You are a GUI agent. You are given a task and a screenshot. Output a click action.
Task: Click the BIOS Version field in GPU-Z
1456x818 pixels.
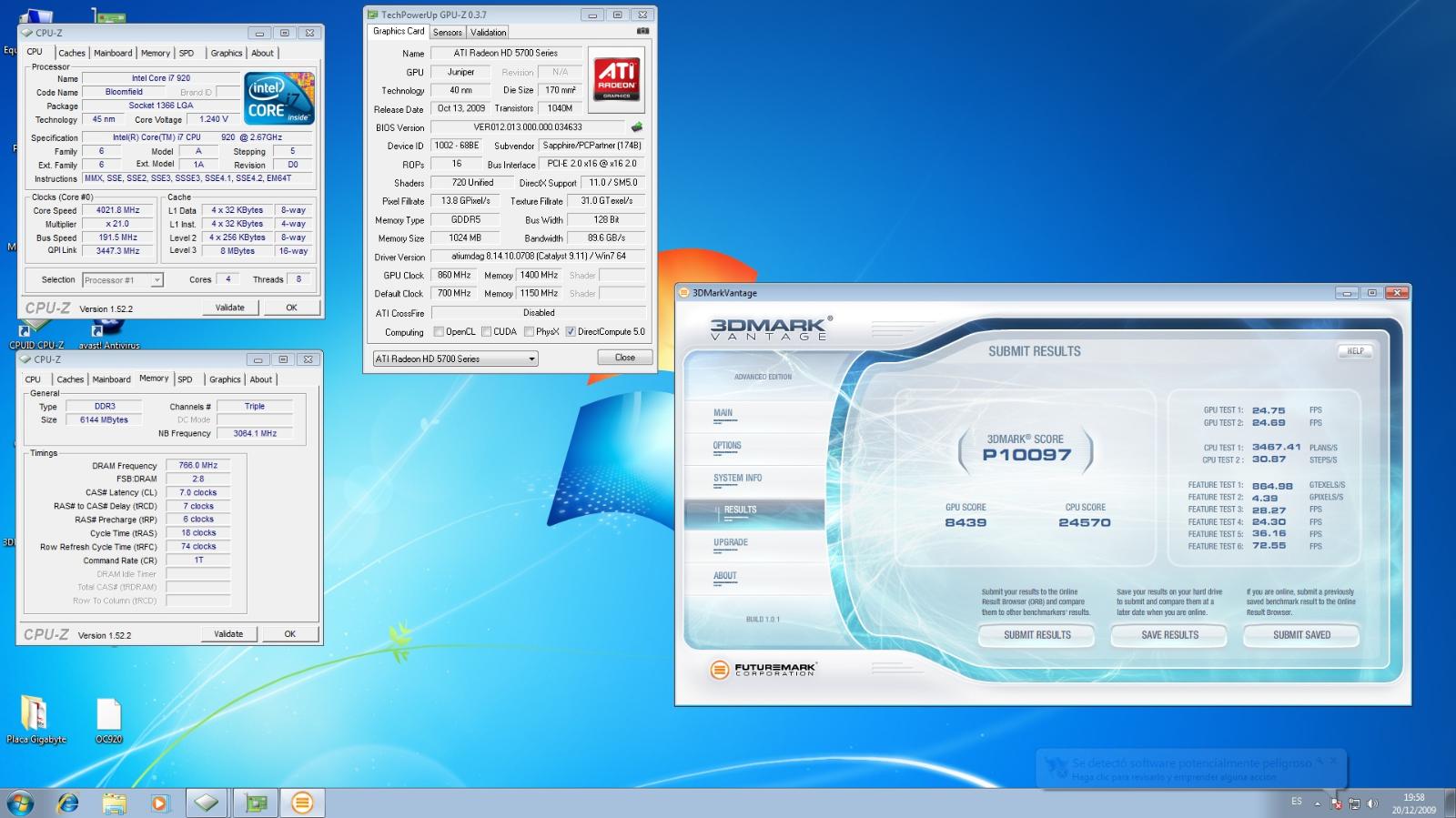(x=528, y=127)
